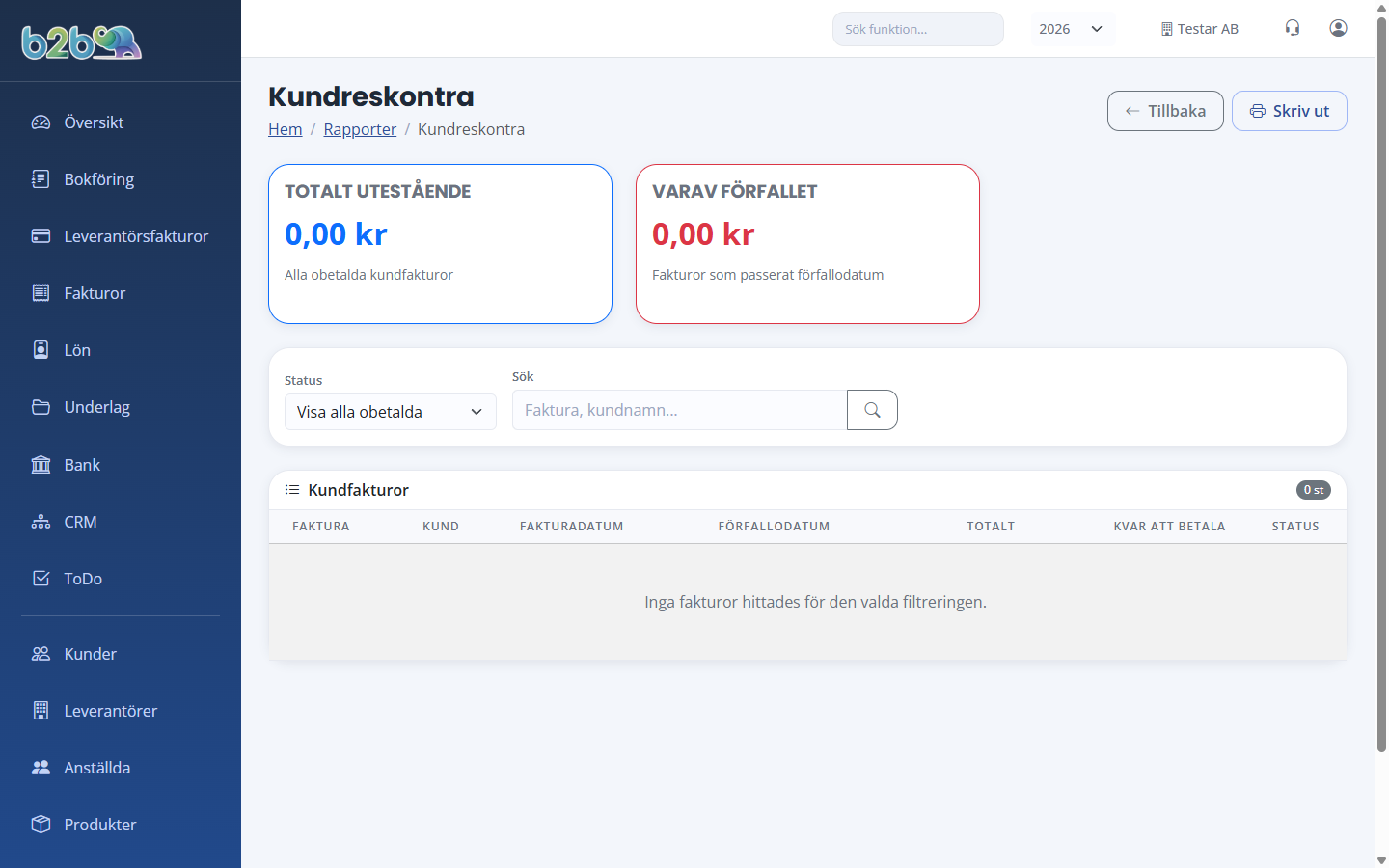Click FAKTURA column header
Viewport: 1389px width, 868px height.
[x=321, y=527]
